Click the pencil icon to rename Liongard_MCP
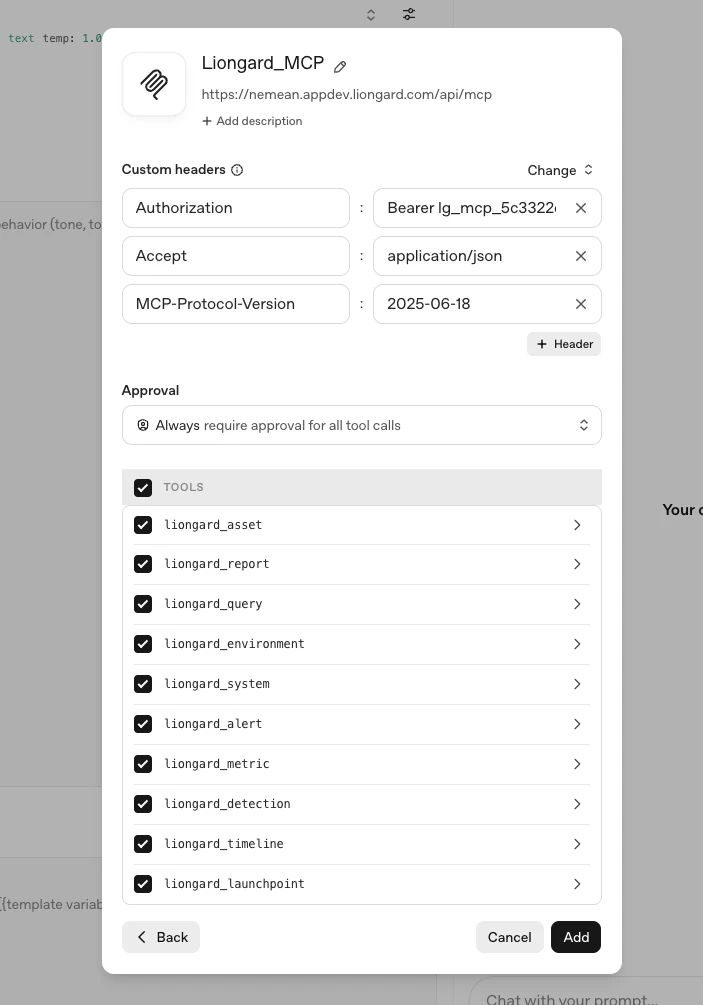 pyautogui.click(x=340, y=67)
